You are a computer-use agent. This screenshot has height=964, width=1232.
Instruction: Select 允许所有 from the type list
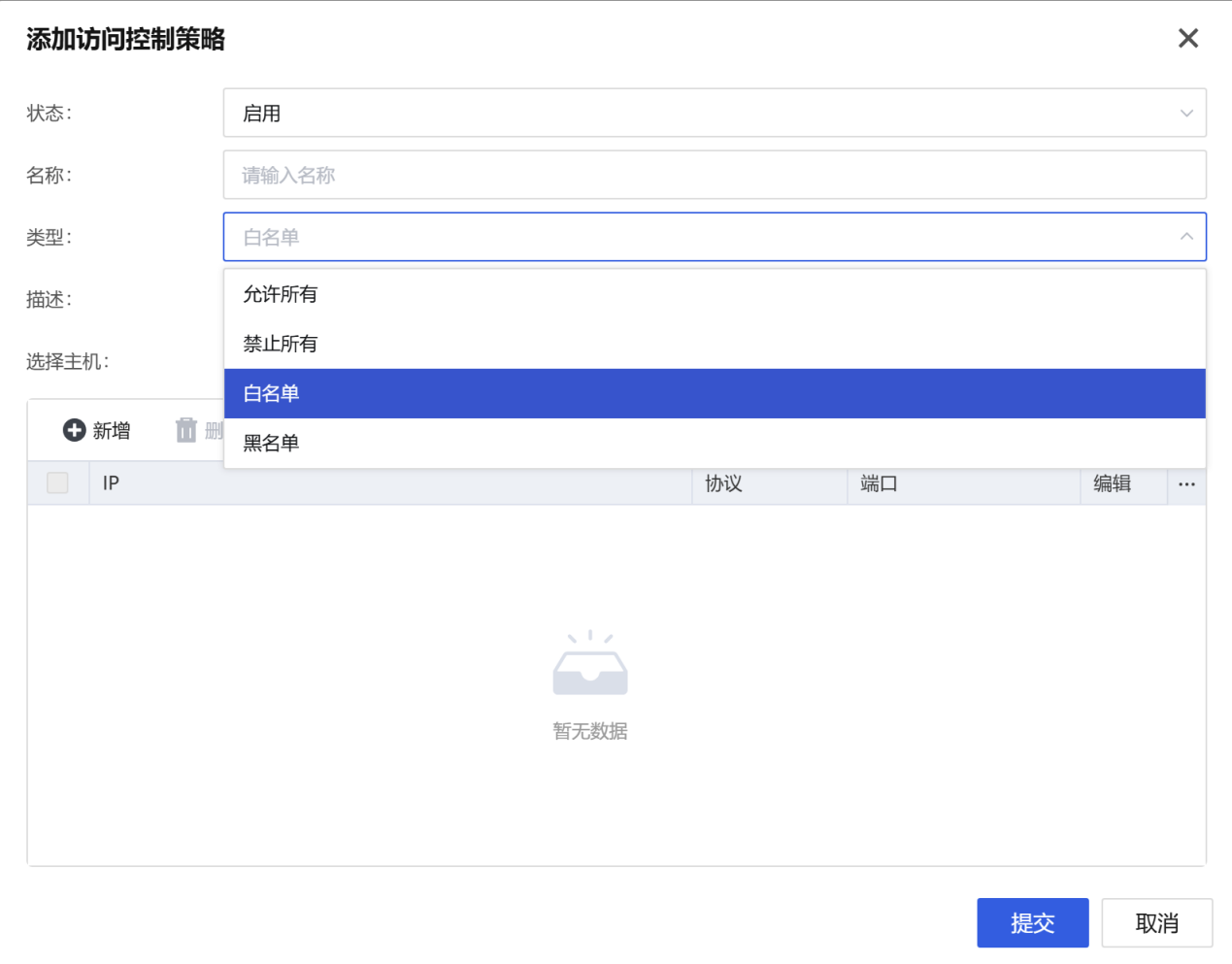[x=281, y=294]
